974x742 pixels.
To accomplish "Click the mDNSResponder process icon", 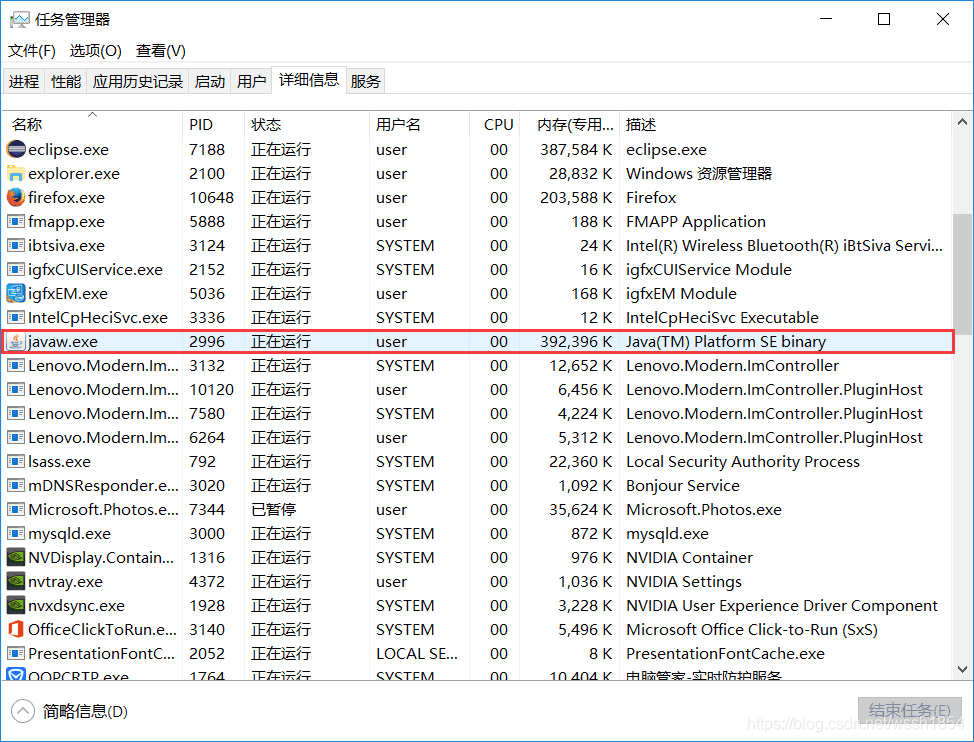I will [16, 486].
